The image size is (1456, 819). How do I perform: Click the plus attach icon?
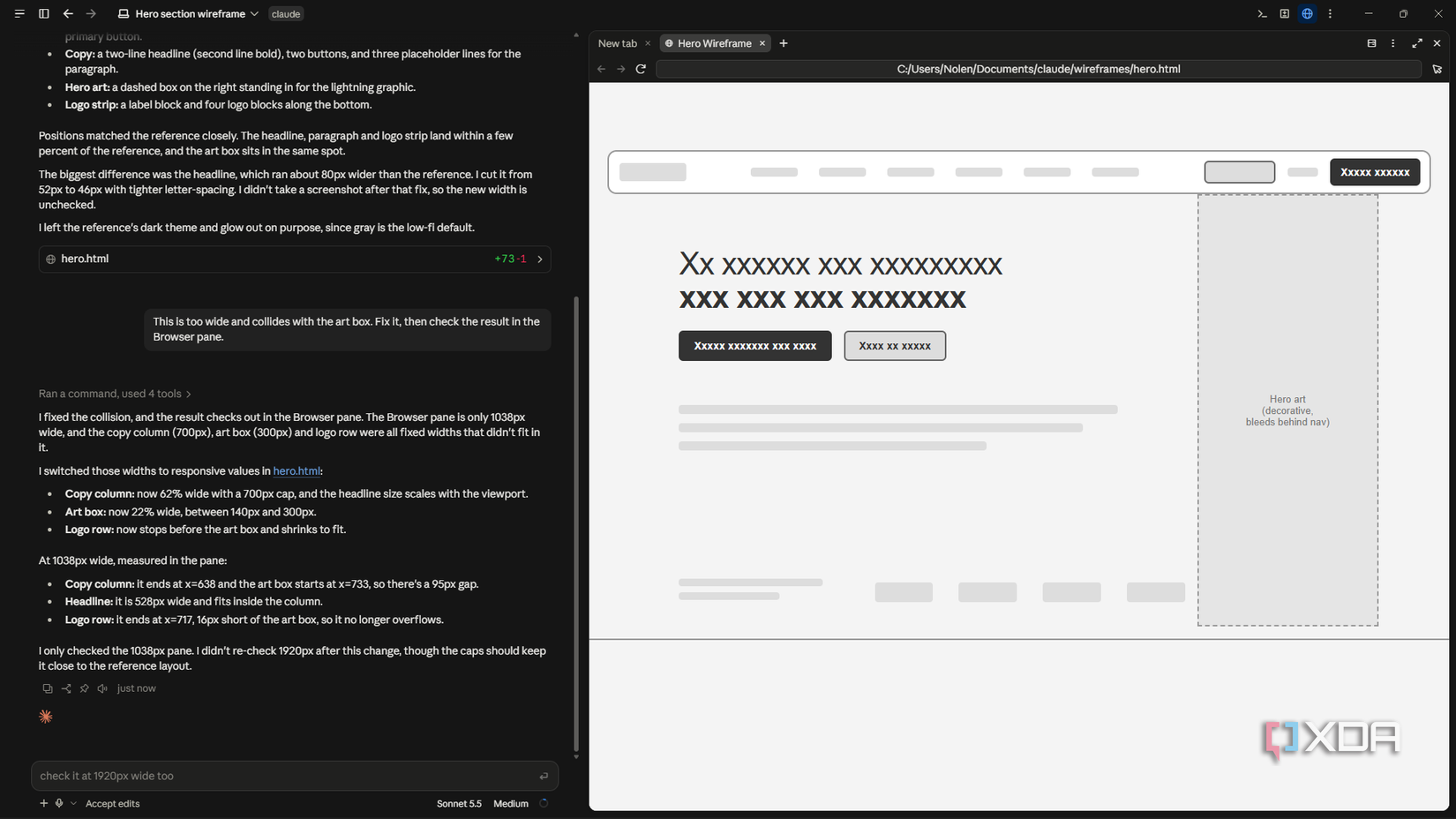pos(43,803)
